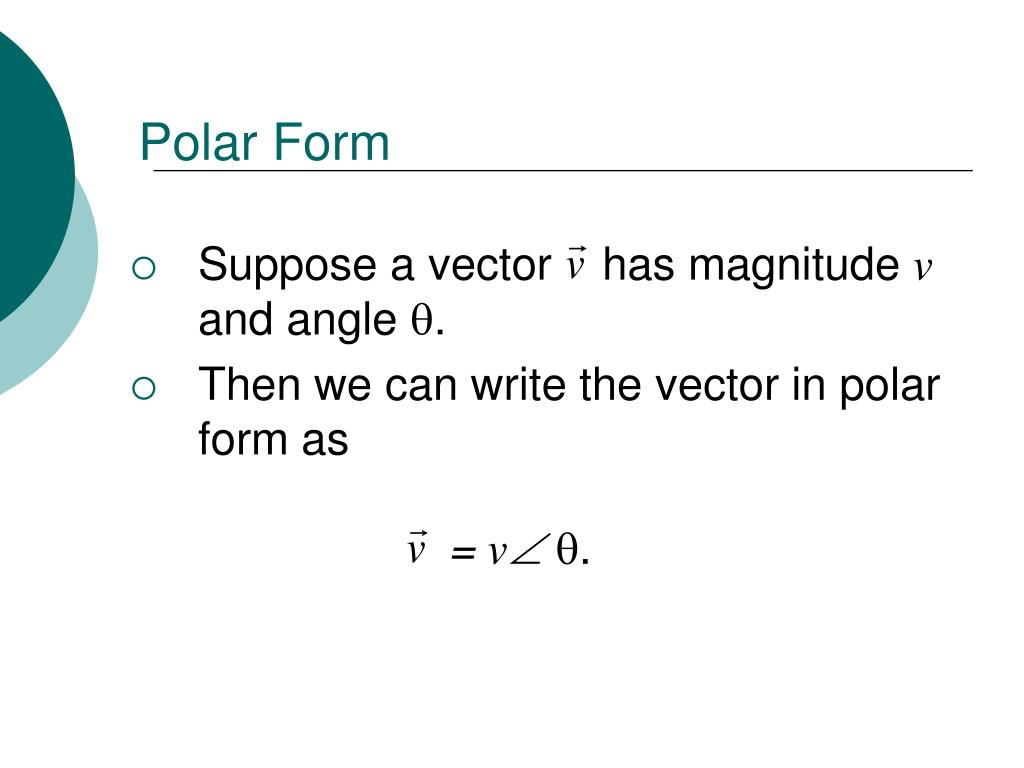Click the vector v symbol after "vector"

pos(575,263)
